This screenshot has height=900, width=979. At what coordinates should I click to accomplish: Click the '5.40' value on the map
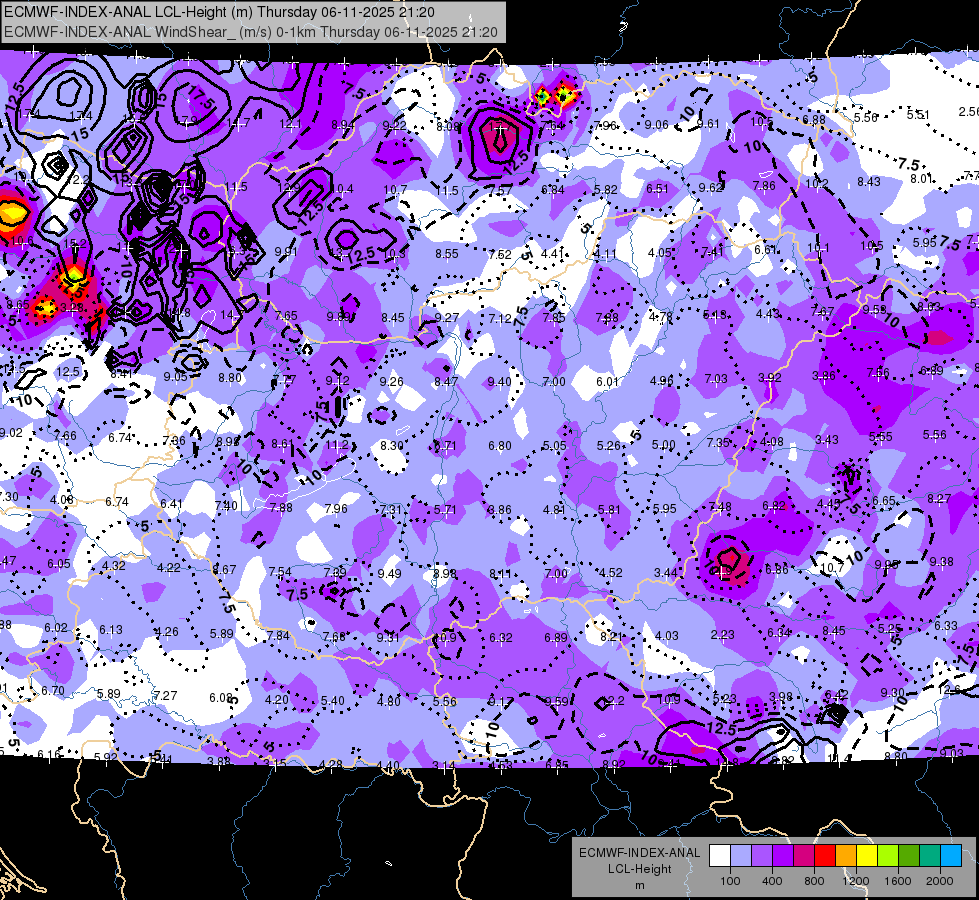tap(333, 701)
